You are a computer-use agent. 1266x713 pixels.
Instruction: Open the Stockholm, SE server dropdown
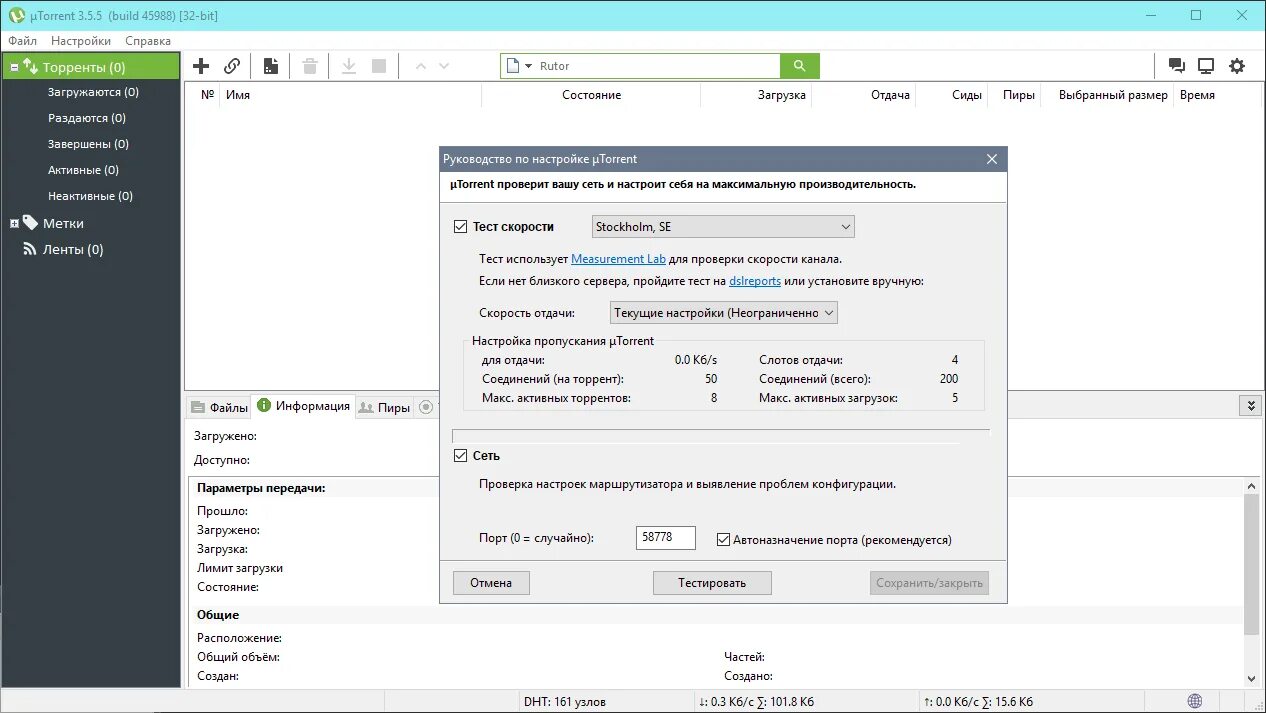coord(723,227)
